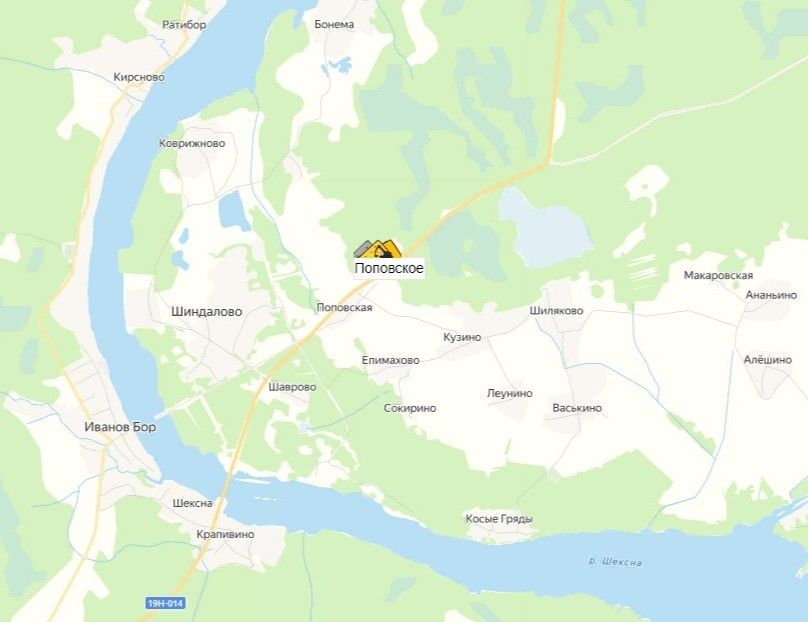Image resolution: width=808 pixels, height=622 pixels.
Task: Select the Поповское place label
Action: point(389,268)
